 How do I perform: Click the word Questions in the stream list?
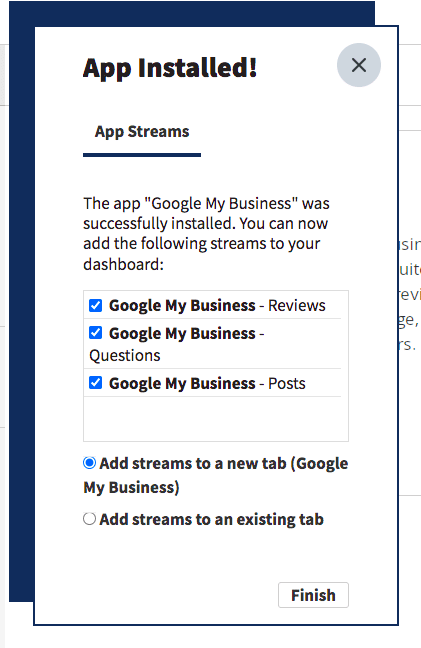coord(125,355)
